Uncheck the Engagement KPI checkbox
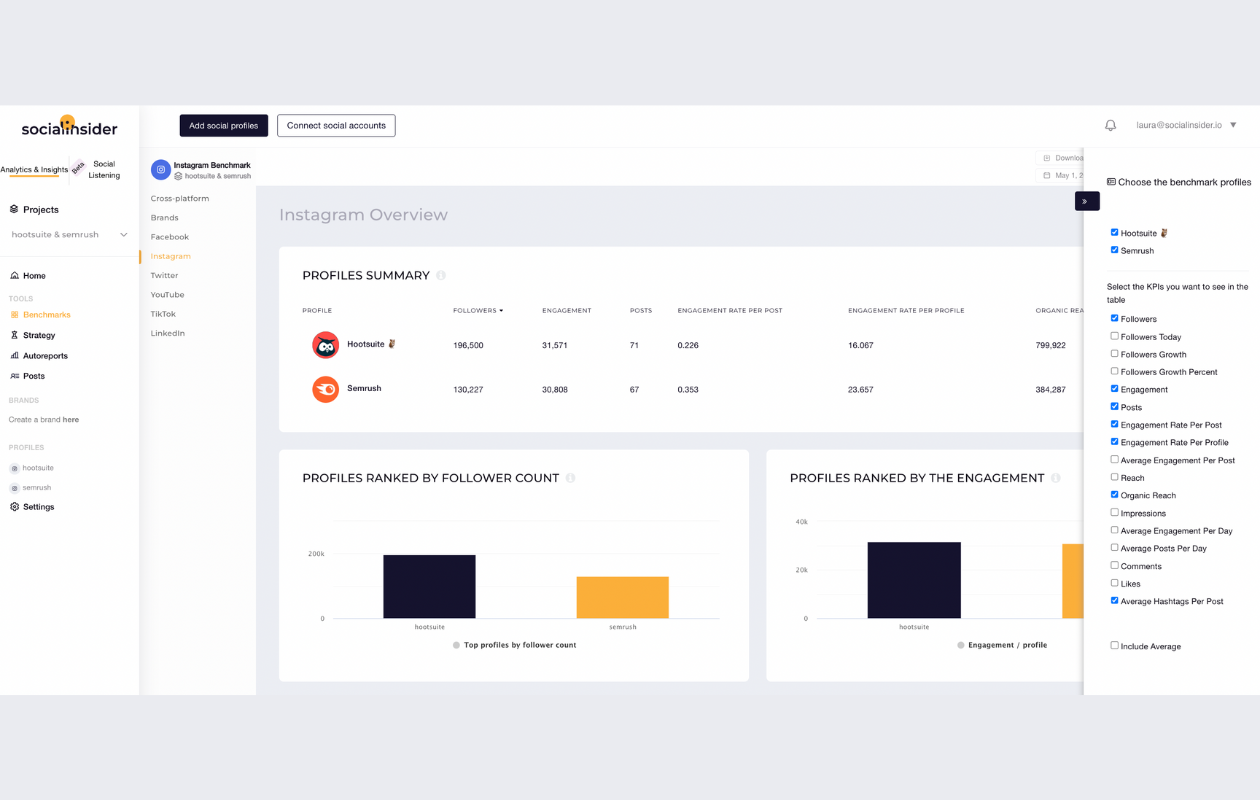This screenshot has width=1260, height=800. click(x=1115, y=389)
